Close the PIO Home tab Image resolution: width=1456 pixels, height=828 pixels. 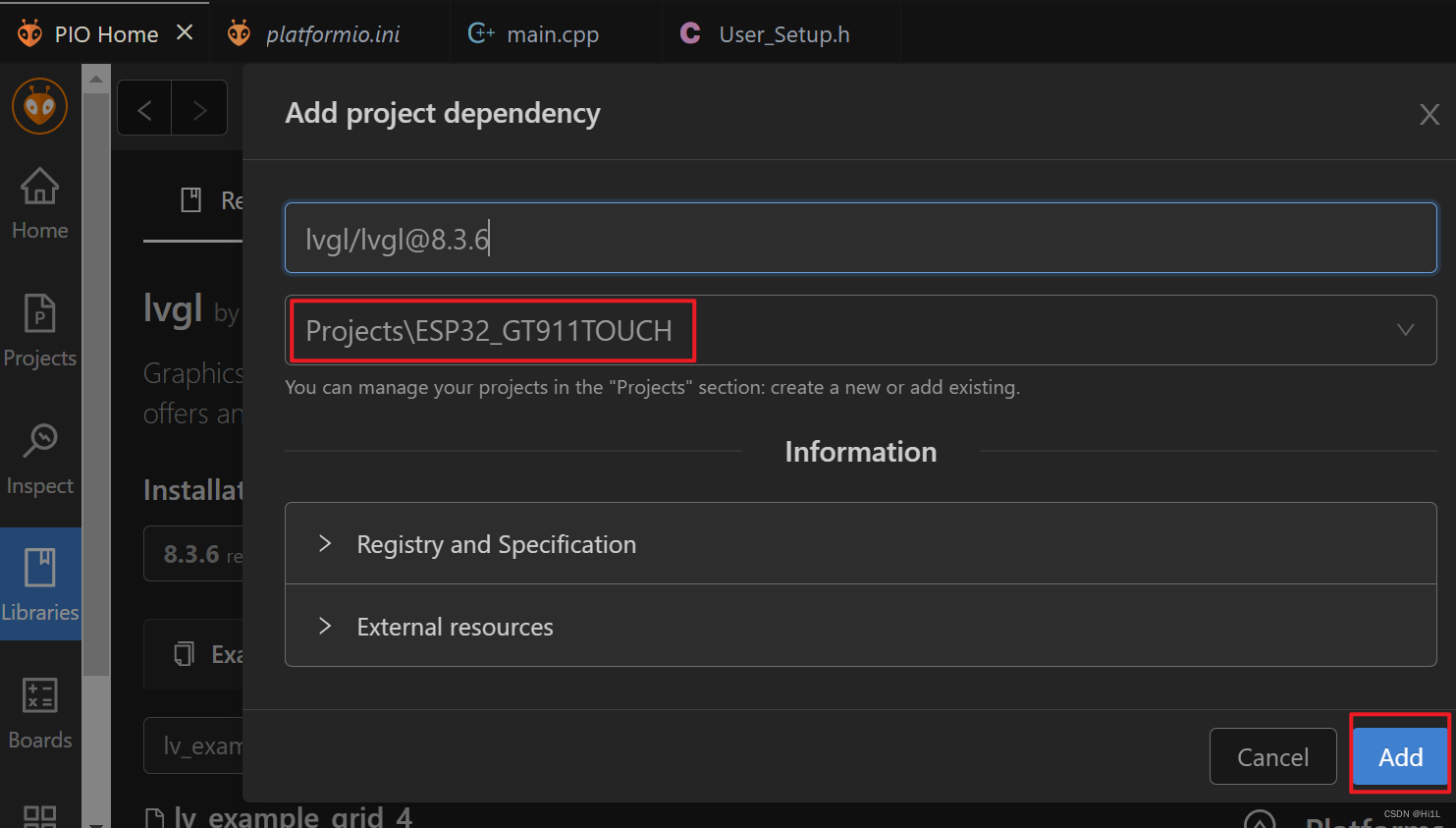pyautogui.click(x=185, y=33)
